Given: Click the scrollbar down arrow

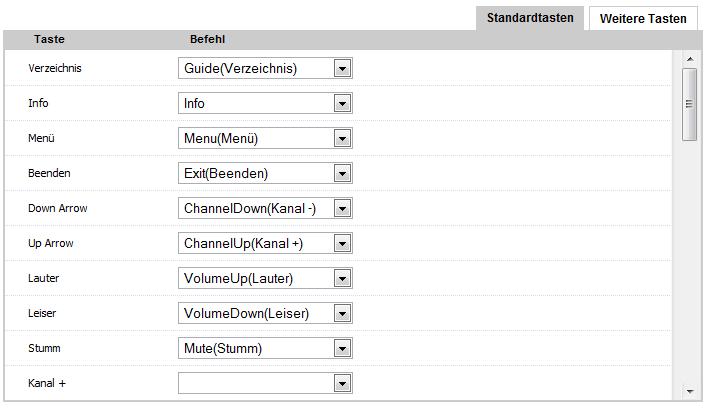Looking at the screenshot, I should click(690, 390).
